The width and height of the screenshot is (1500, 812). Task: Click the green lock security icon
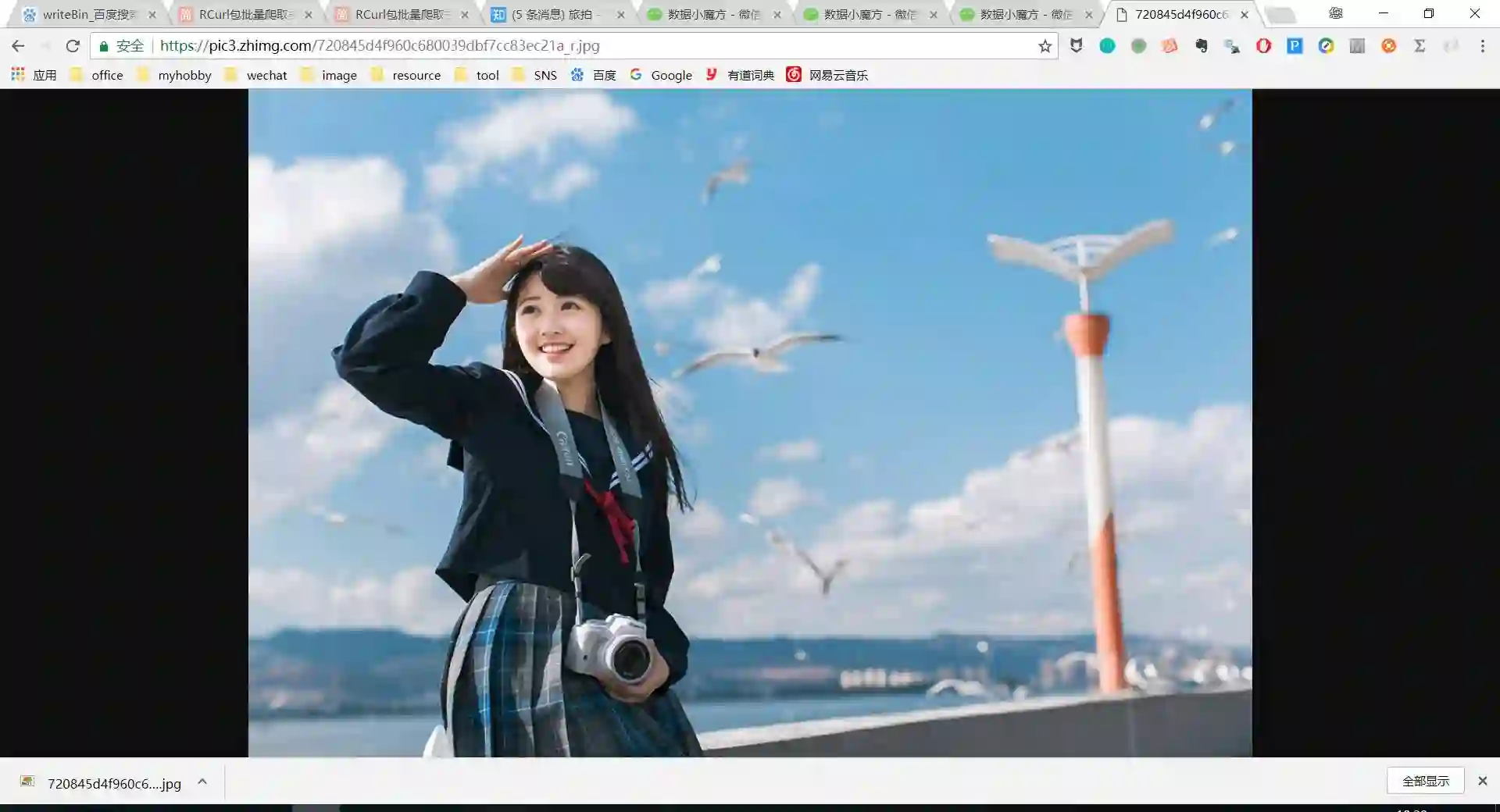click(104, 46)
